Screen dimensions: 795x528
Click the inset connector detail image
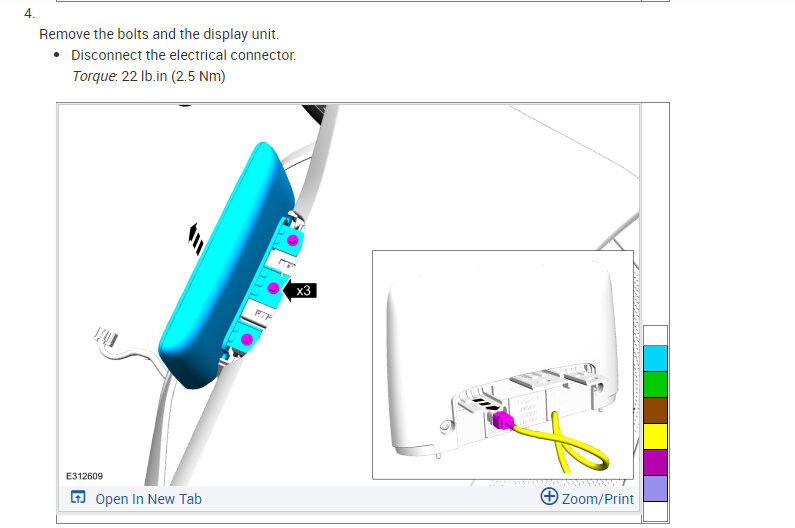click(503, 365)
